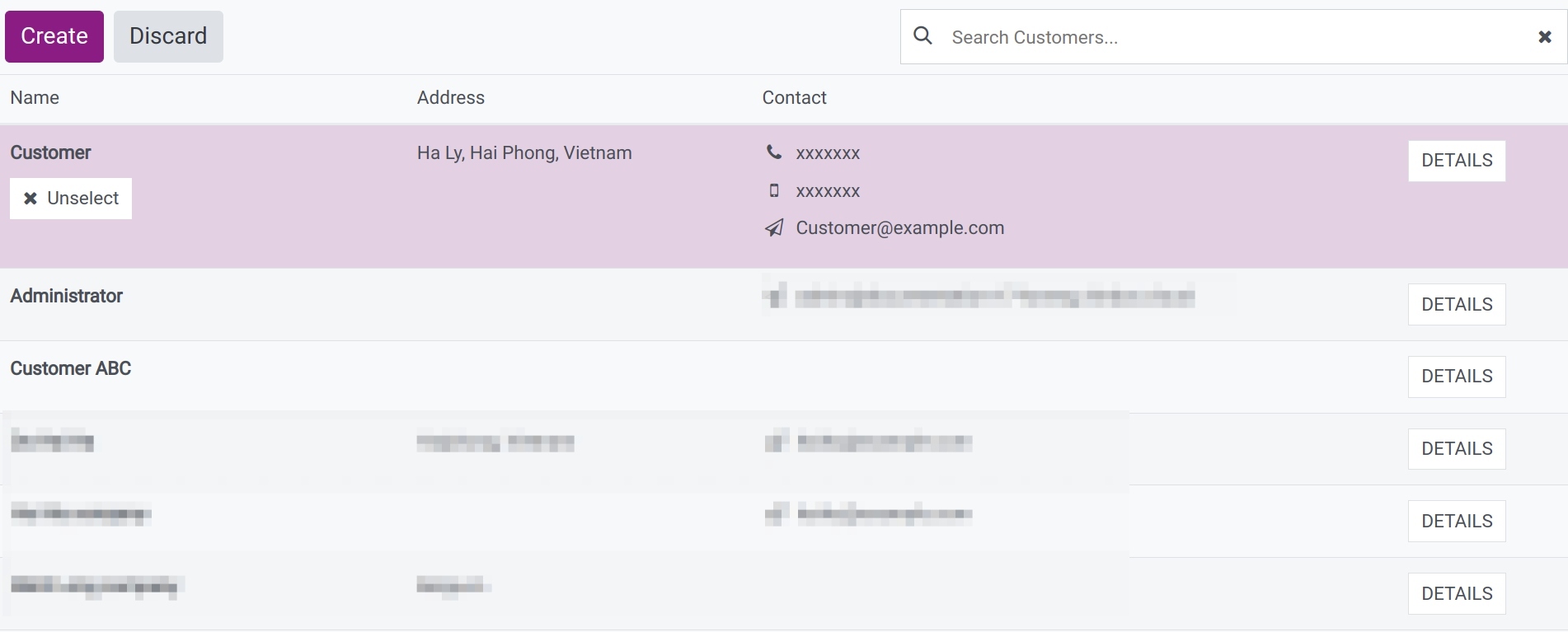Open DETAILS in the second-to-last row
Viewport: 1568px width, 632px height.
(1457, 522)
